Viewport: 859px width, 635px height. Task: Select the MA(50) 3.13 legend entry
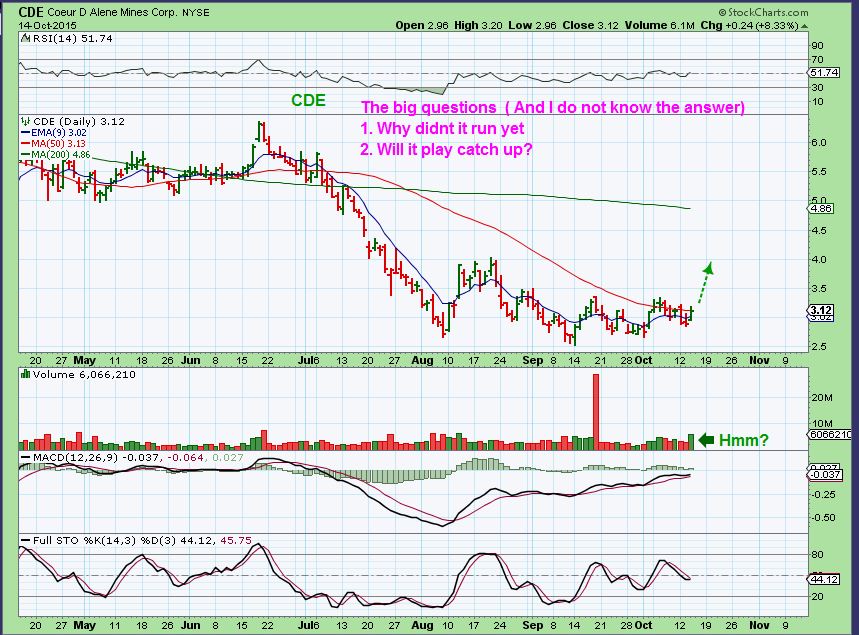[53, 144]
